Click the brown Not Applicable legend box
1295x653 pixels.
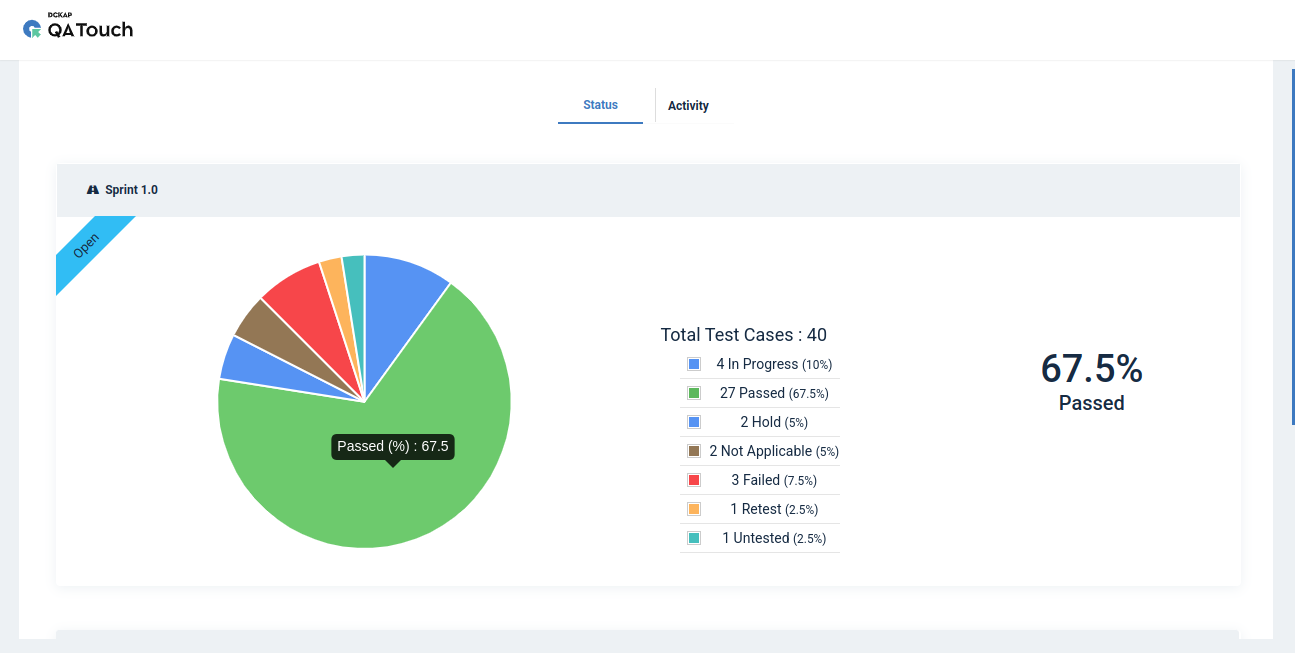[x=694, y=451]
